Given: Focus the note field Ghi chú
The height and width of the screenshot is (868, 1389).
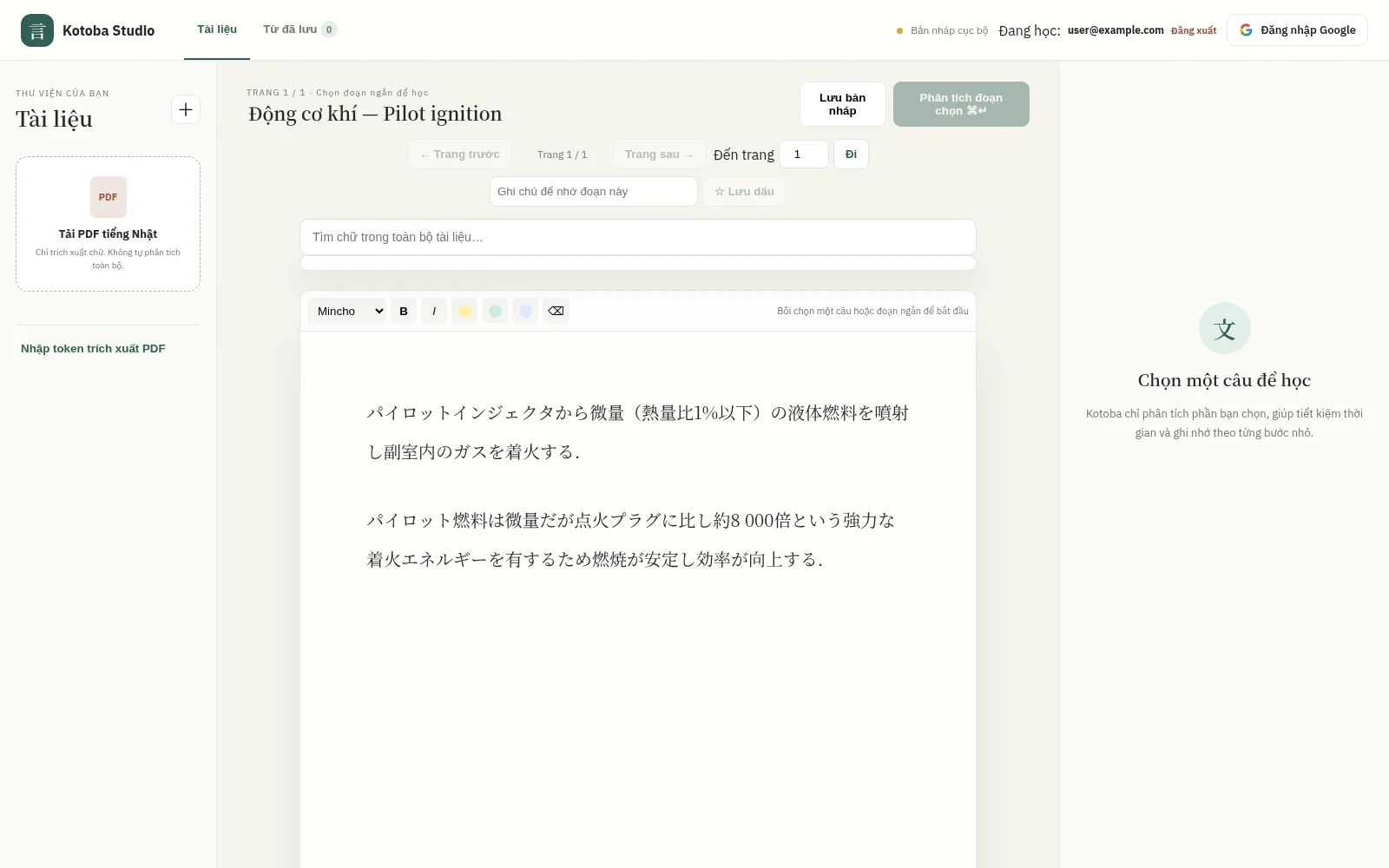Looking at the screenshot, I should pyautogui.click(x=594, y=192).
